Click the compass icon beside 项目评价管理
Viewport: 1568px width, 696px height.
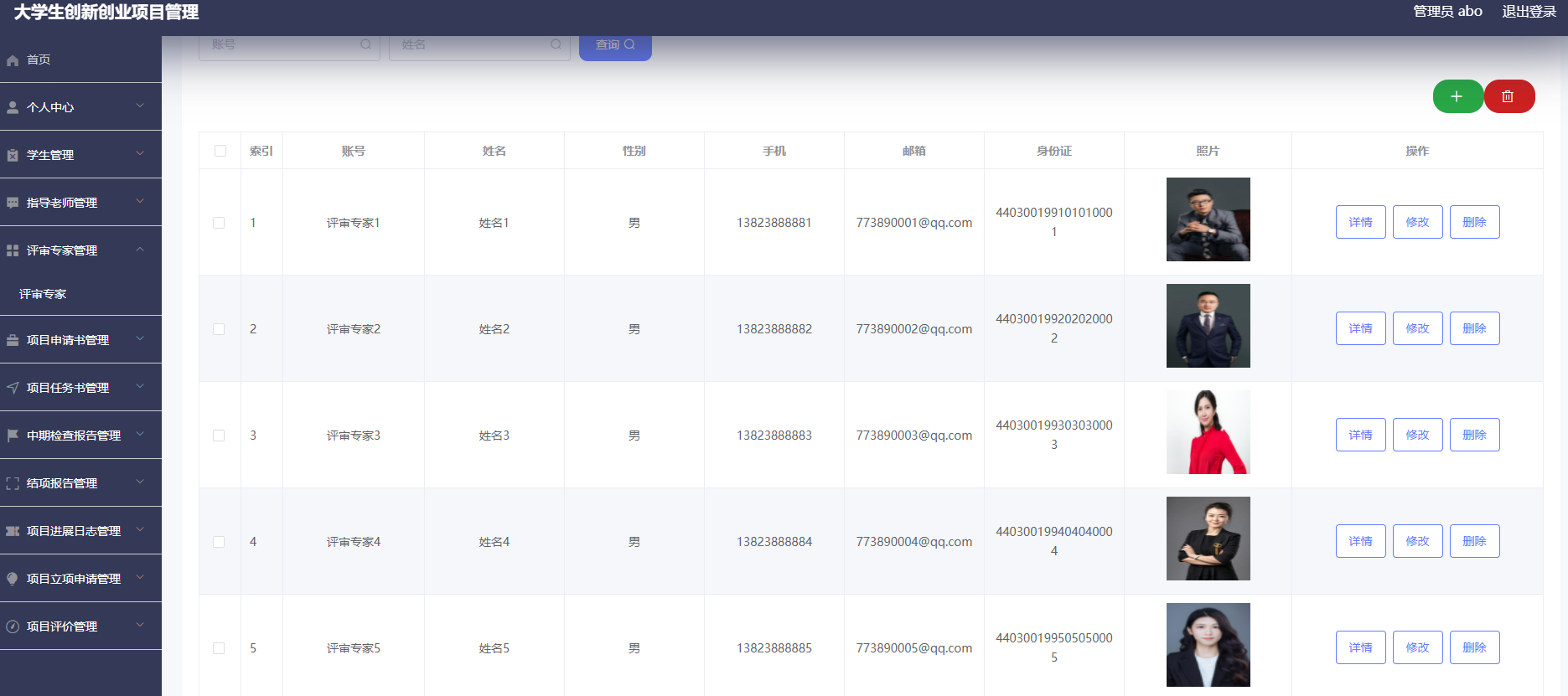(13, 626)
